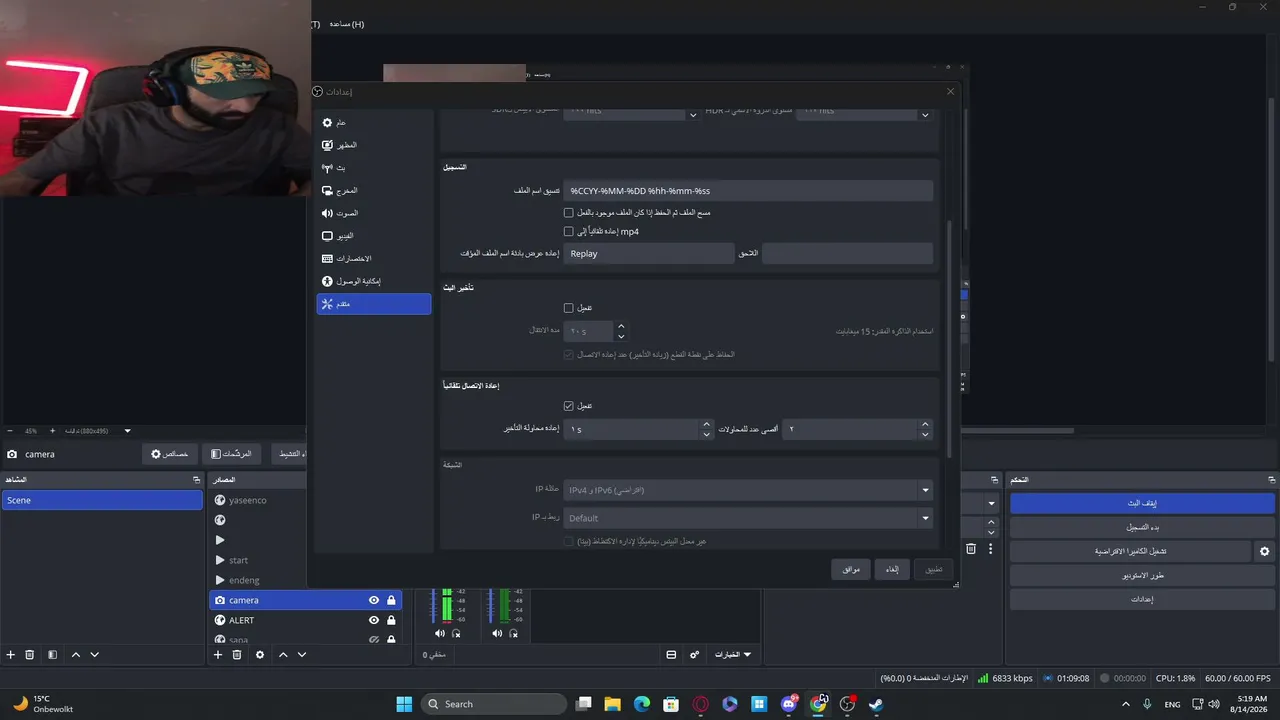Open source properties gear in Sources toolbar
This screenshot has width=1280, height=720.
click(x=260, y=655)
